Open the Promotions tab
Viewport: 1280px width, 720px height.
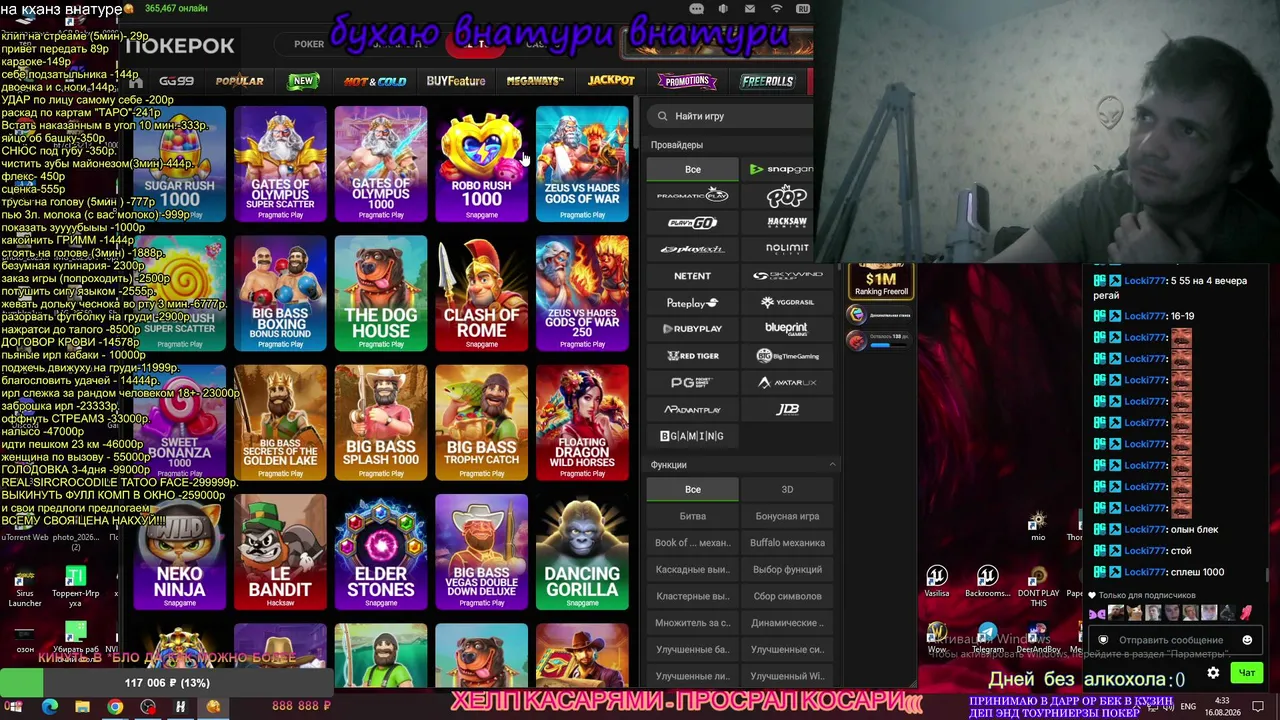tap(687, 81)
